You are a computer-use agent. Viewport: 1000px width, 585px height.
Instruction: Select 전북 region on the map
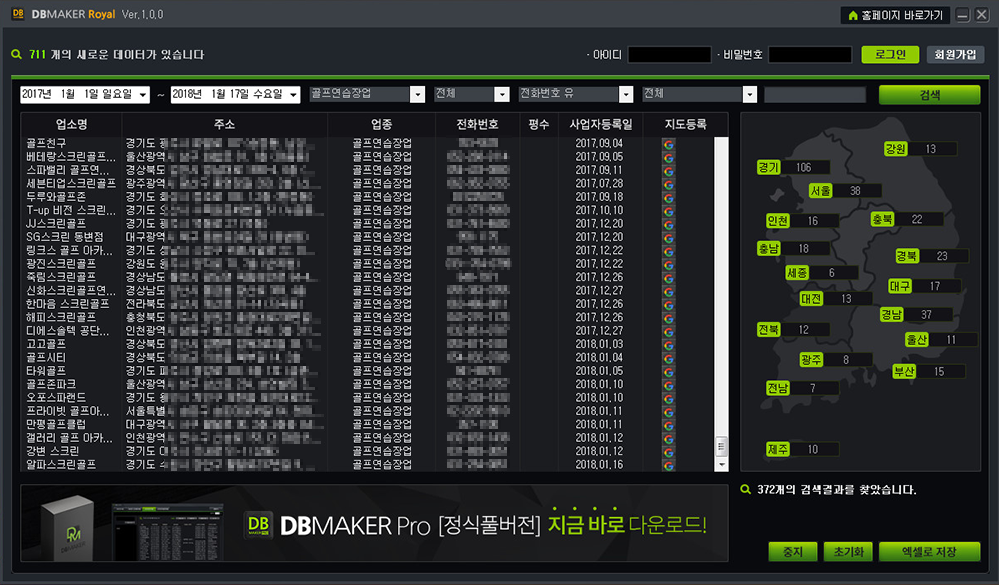pyautogui.click(x=768, y=330)
